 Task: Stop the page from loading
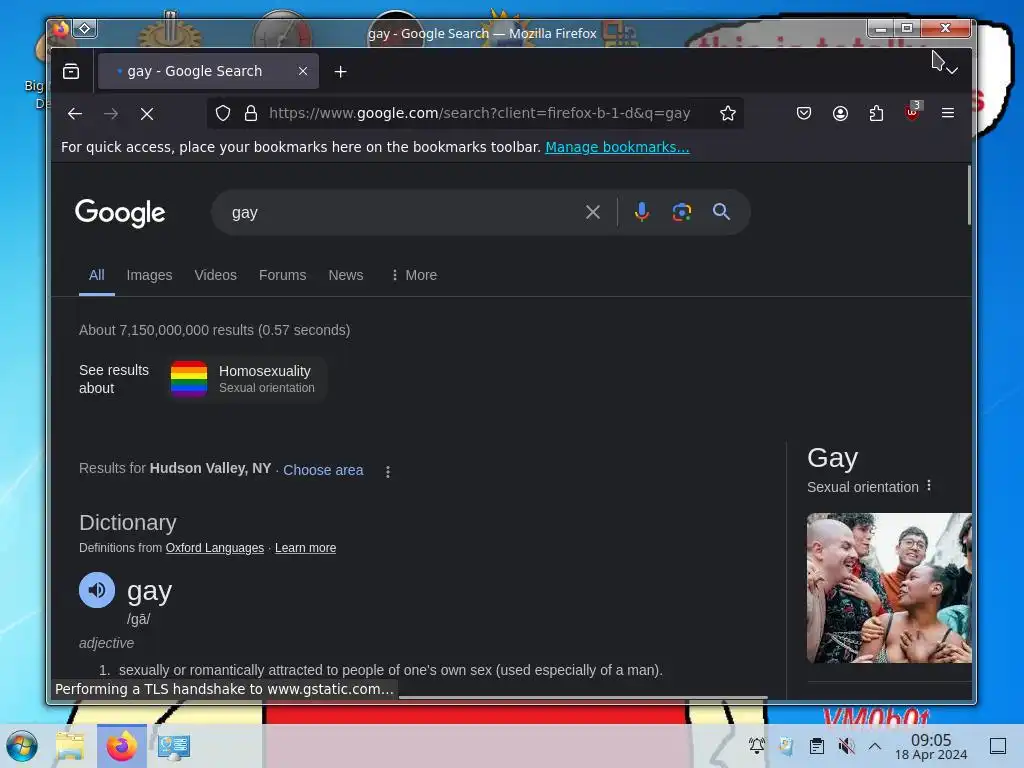pyautogui.click(x=147, y=114)
